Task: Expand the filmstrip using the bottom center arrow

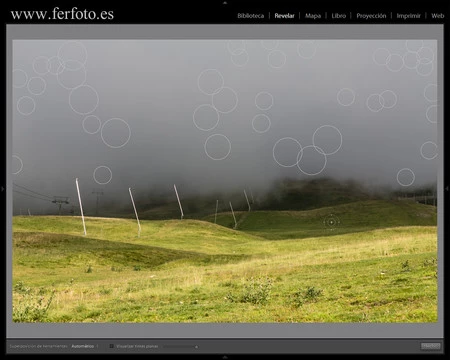Action: tap(225, 357)
